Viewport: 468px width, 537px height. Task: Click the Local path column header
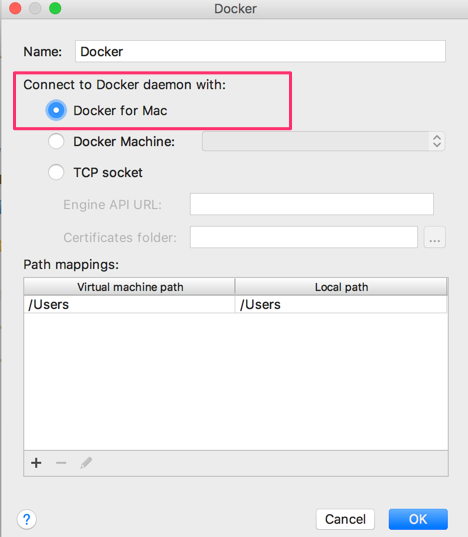341,287
